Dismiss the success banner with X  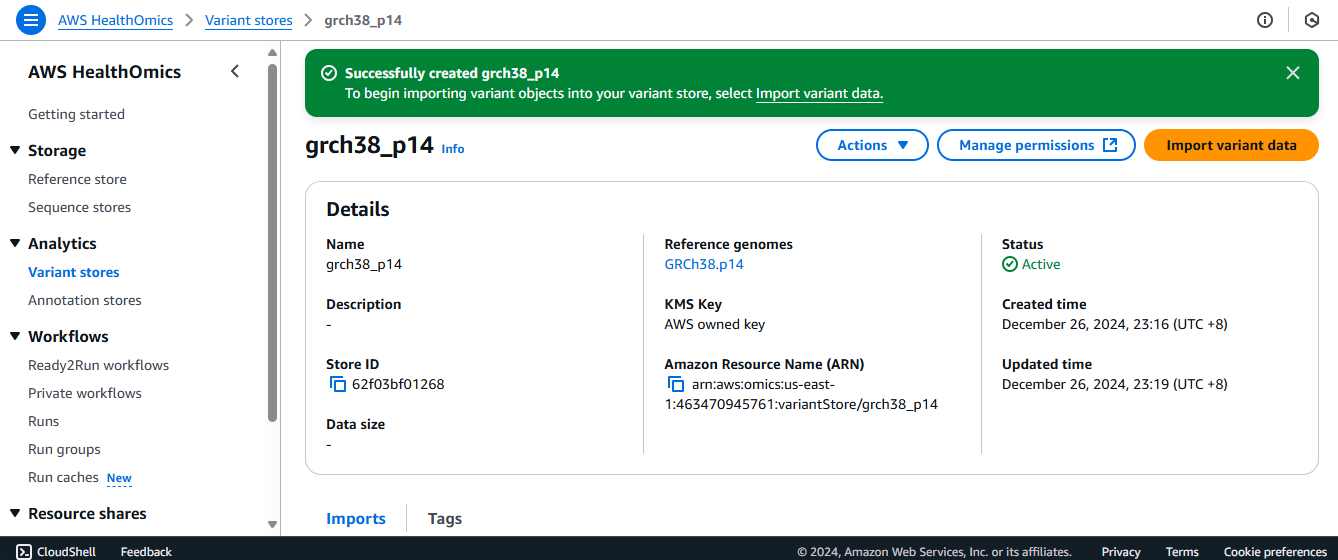(x=1293, y=73)
